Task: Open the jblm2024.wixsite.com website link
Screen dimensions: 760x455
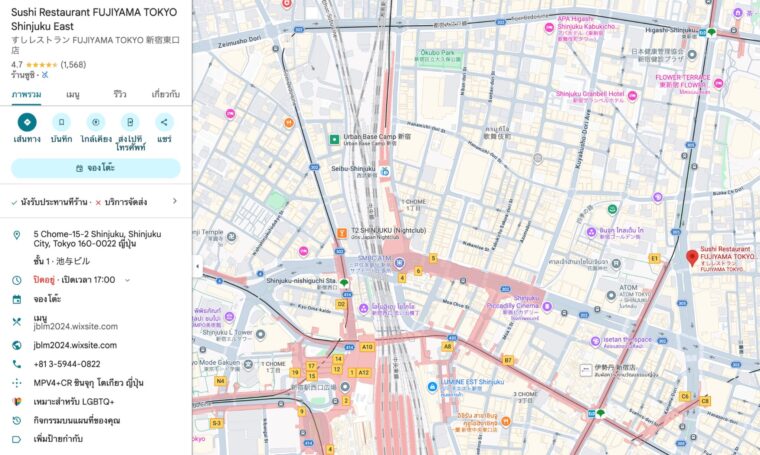Action: click(x=76, y=345)
